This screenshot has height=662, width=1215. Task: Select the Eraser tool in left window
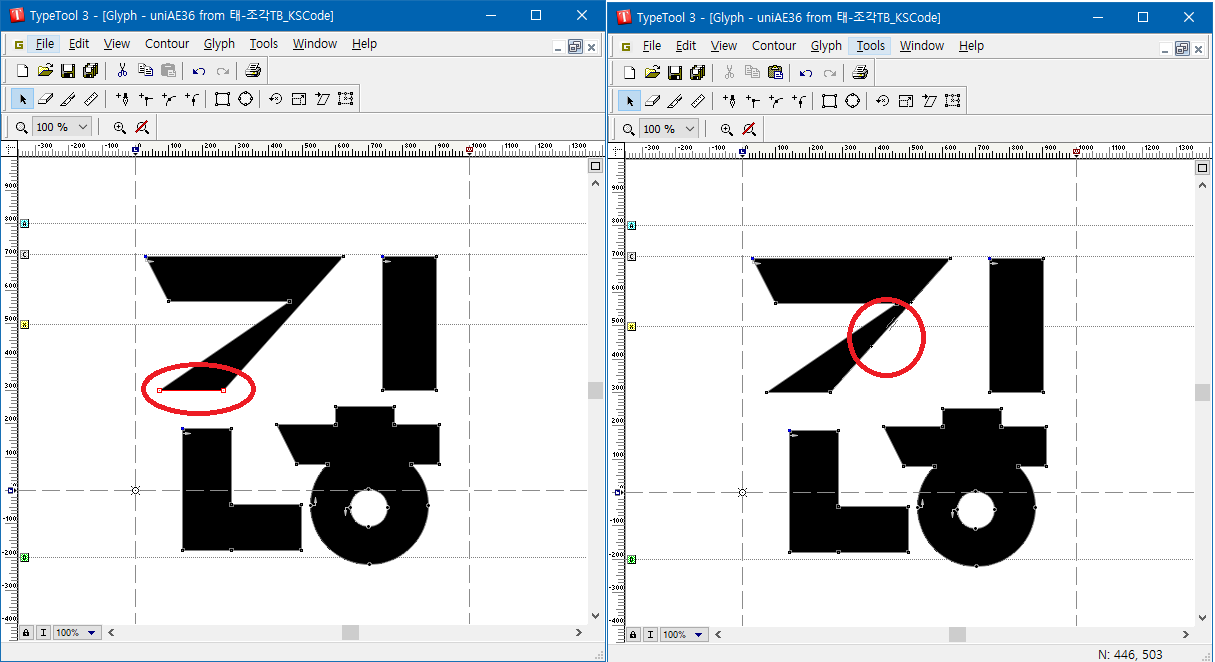click(x=45, y=99)
